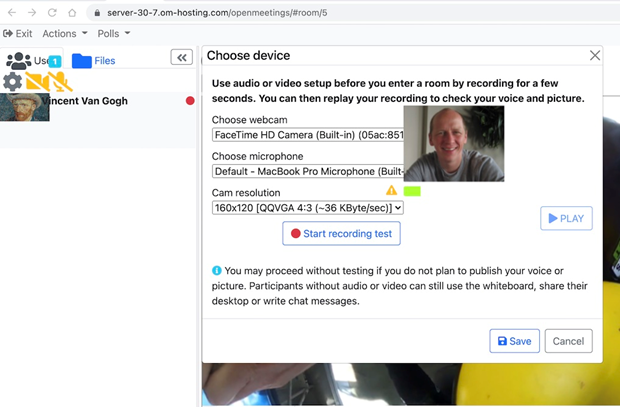Start recording test
This screenshot has height=408, width=620.
[x=342, y=233]
